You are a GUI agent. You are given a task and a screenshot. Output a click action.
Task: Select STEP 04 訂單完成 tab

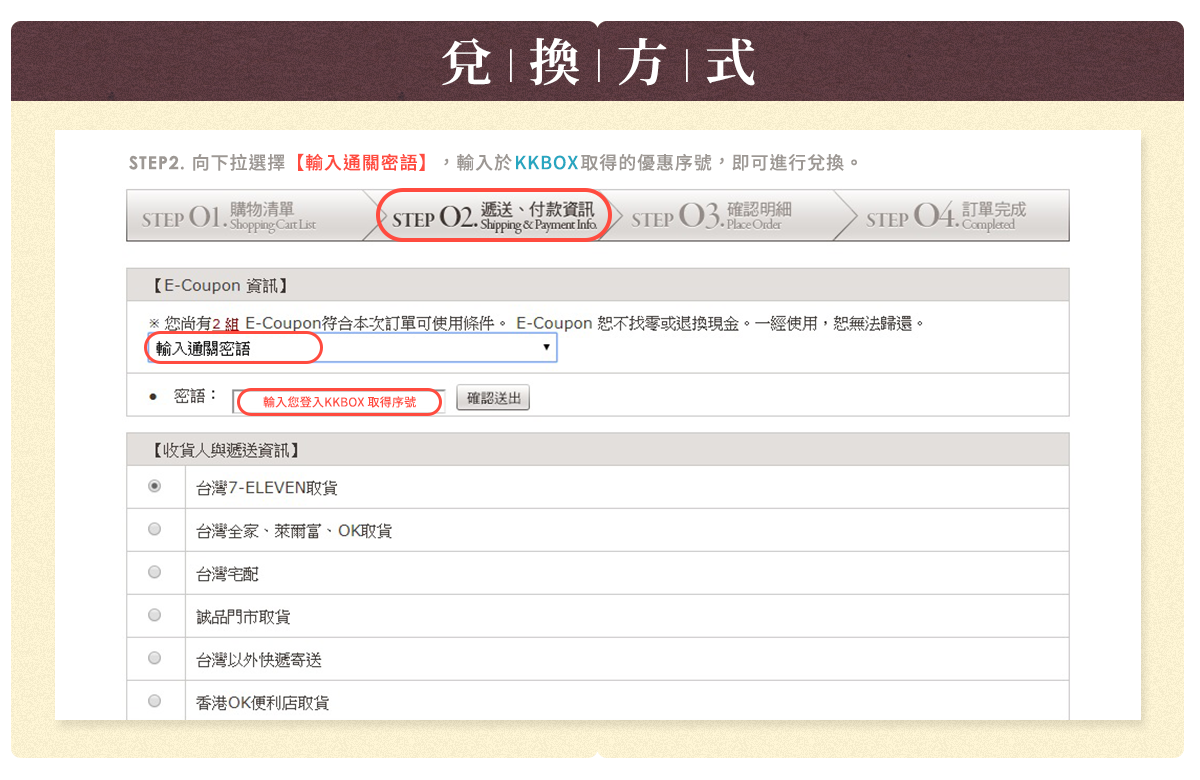click(952, 216)
